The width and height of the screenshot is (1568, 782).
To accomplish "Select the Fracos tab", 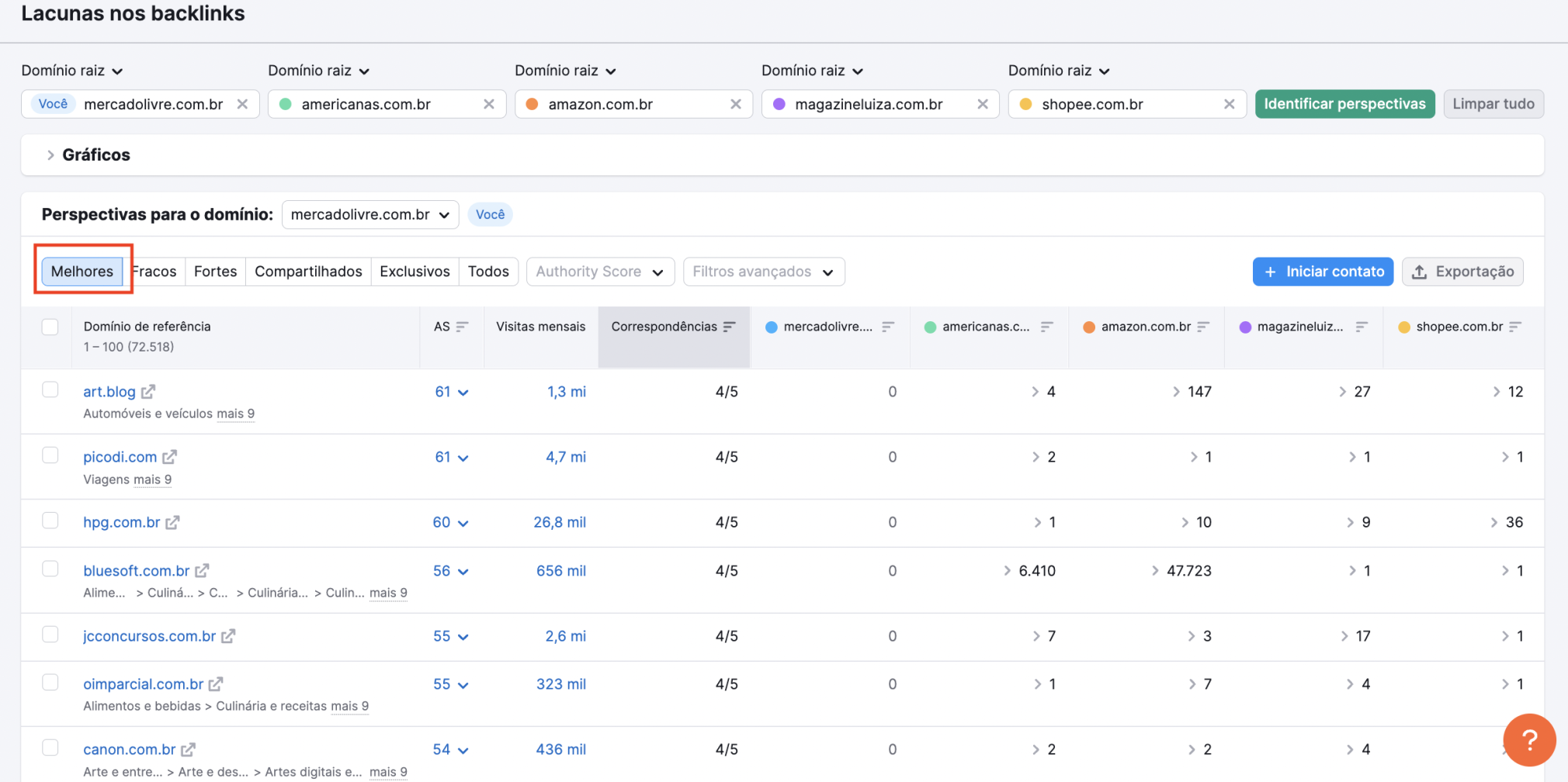I will pos(154,272).
